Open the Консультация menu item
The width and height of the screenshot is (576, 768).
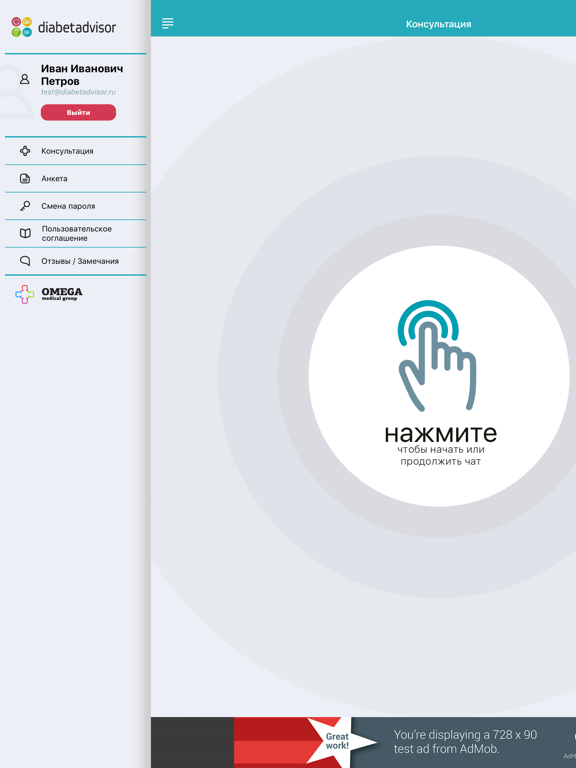coord(75,151)
